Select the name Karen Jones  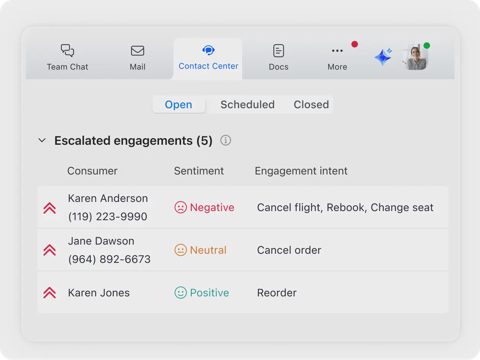(x=99, y=293)
